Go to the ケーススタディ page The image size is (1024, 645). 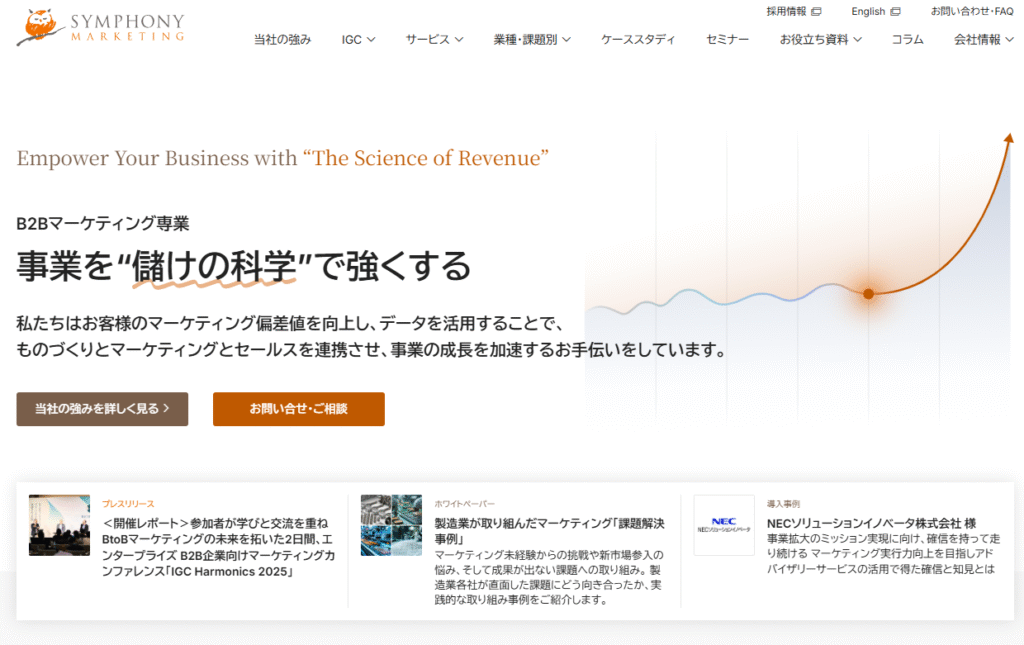click(638, 40)
